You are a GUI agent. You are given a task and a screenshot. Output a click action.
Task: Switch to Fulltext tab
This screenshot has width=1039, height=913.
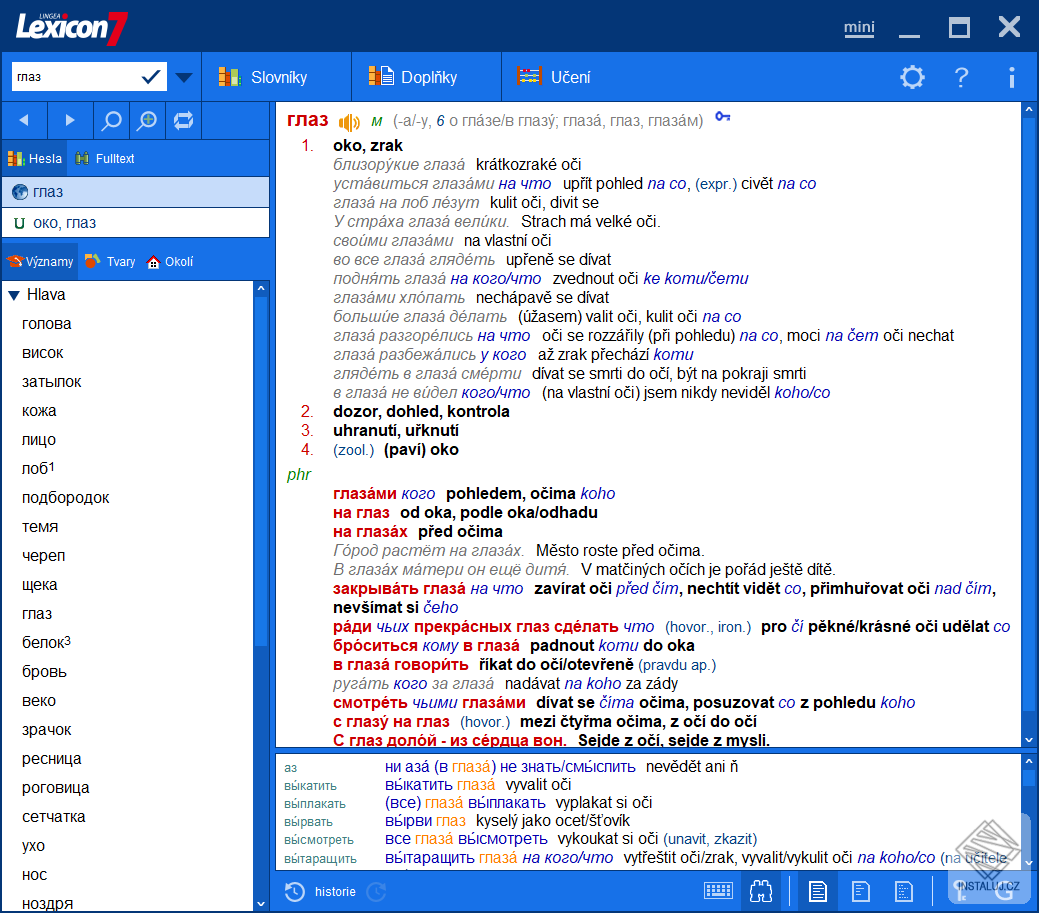(105, 158)
